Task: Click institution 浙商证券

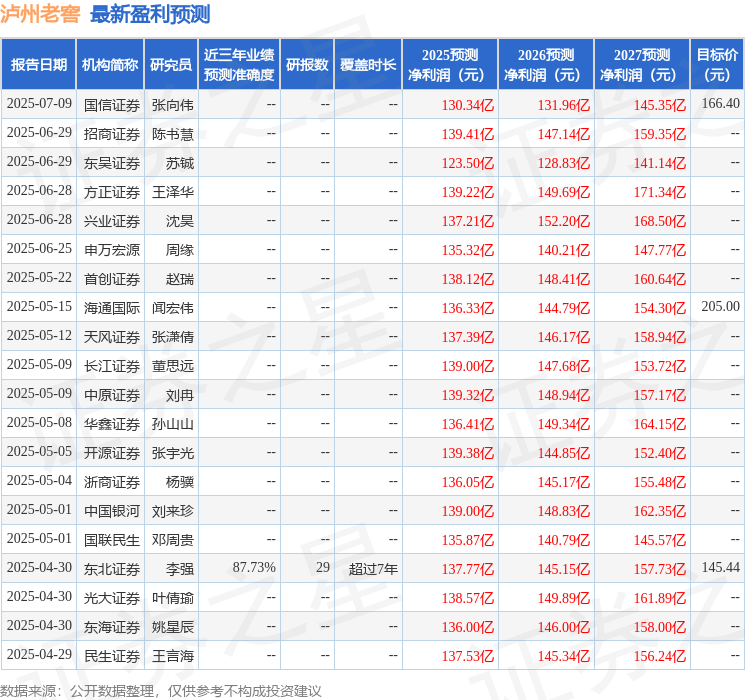Action: [112, 482]
